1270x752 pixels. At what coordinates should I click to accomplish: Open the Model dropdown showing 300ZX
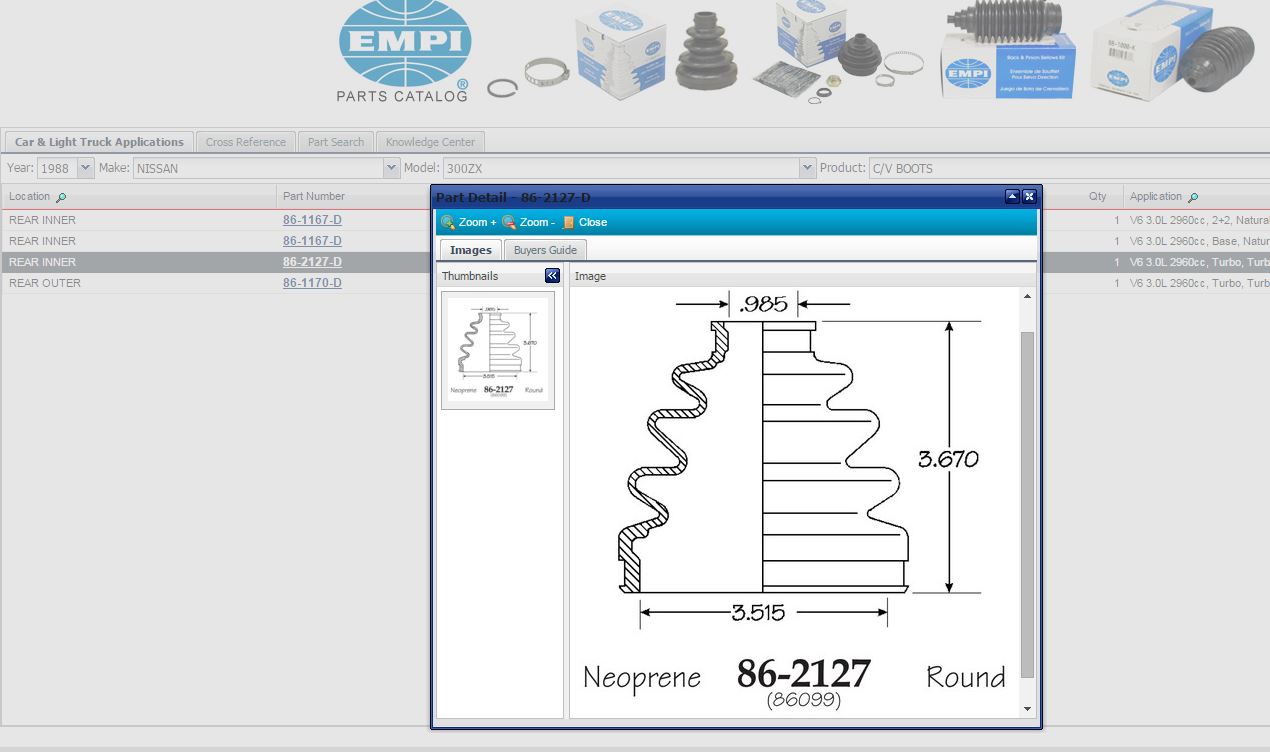pyautogui.click(x=808, y=168)
